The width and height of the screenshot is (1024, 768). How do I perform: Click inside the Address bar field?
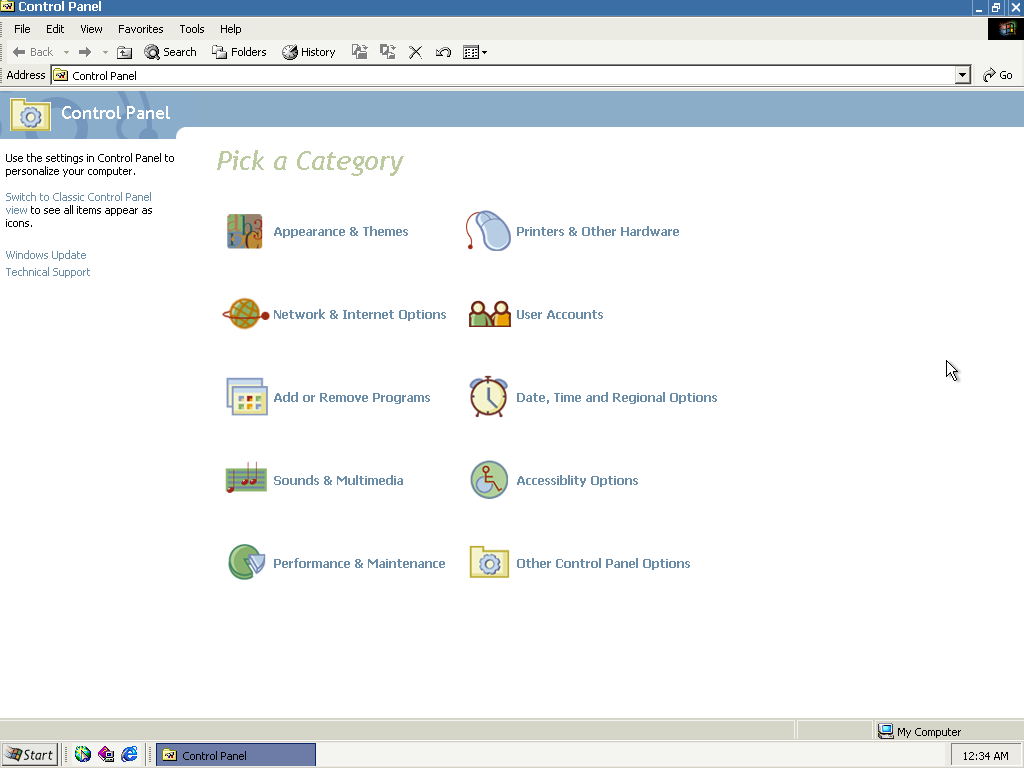pos(500,75)
